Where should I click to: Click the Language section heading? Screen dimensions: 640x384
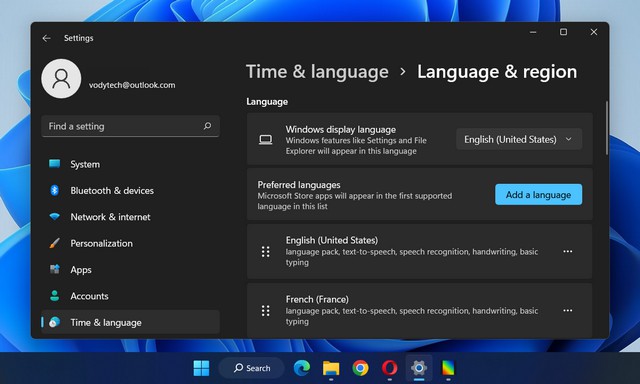[x=267, y=102]
